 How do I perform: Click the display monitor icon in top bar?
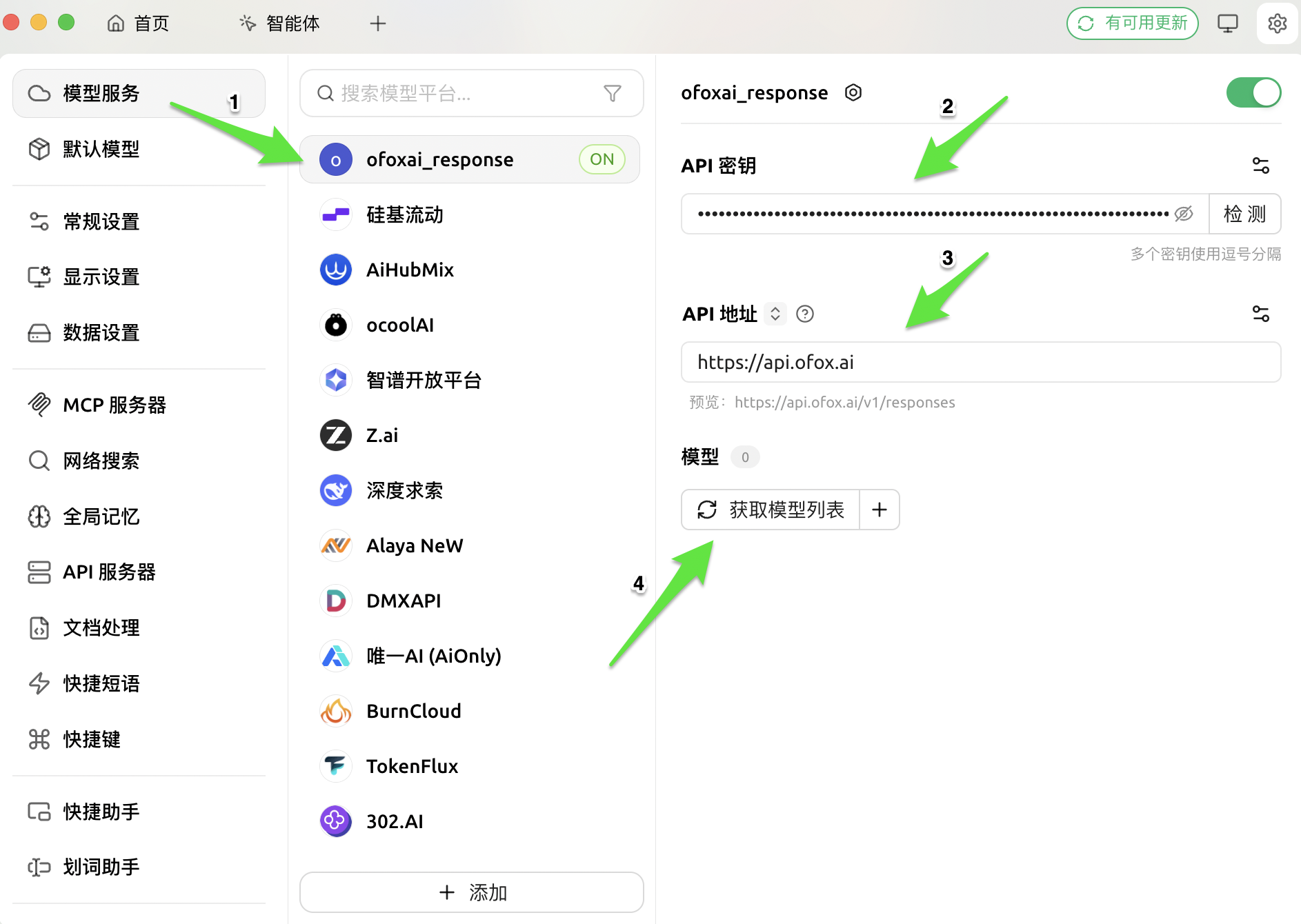1227,23
